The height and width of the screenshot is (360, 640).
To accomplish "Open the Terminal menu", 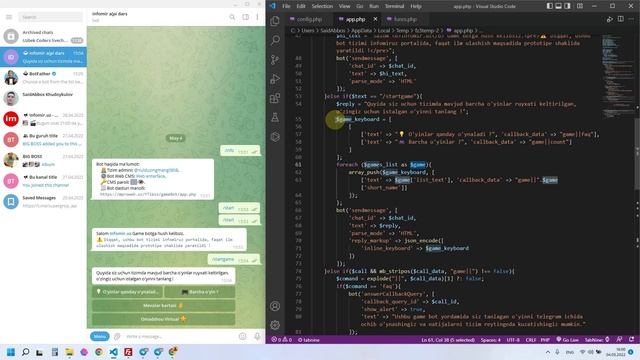I will click(x=395, y=6).
